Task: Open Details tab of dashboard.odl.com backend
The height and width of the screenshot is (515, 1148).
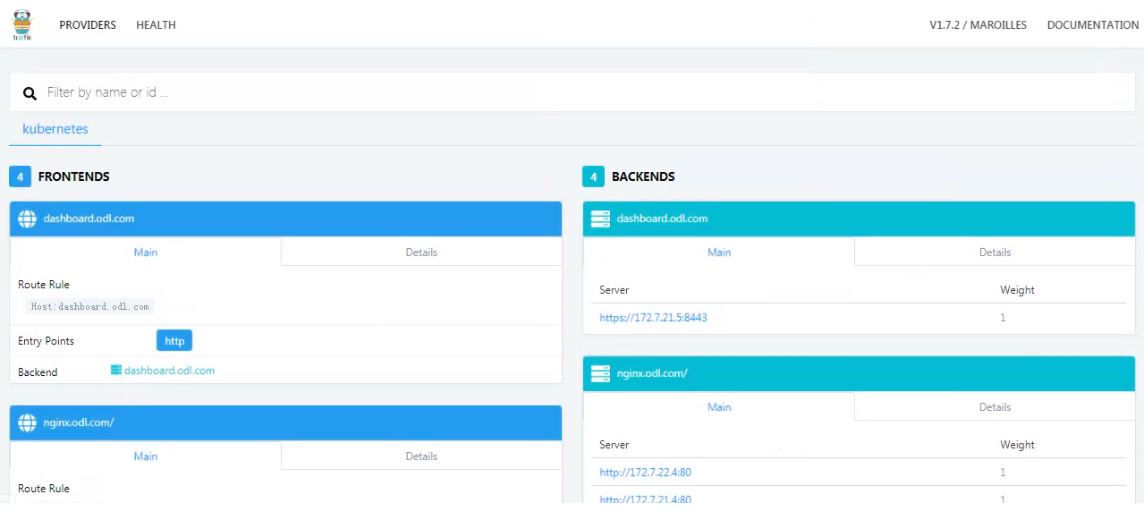Action: click(995, 252)
